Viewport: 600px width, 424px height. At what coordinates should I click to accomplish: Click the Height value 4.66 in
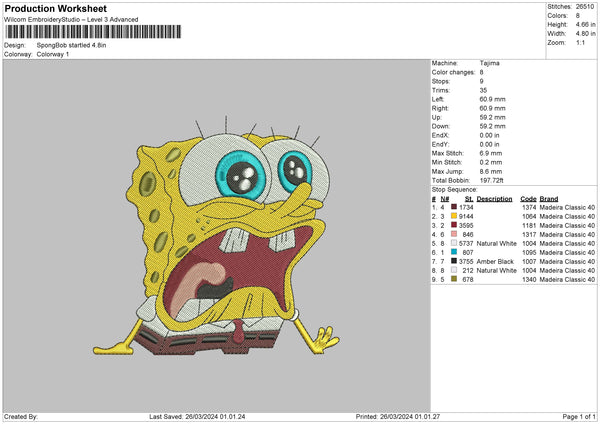coord(586,24)
